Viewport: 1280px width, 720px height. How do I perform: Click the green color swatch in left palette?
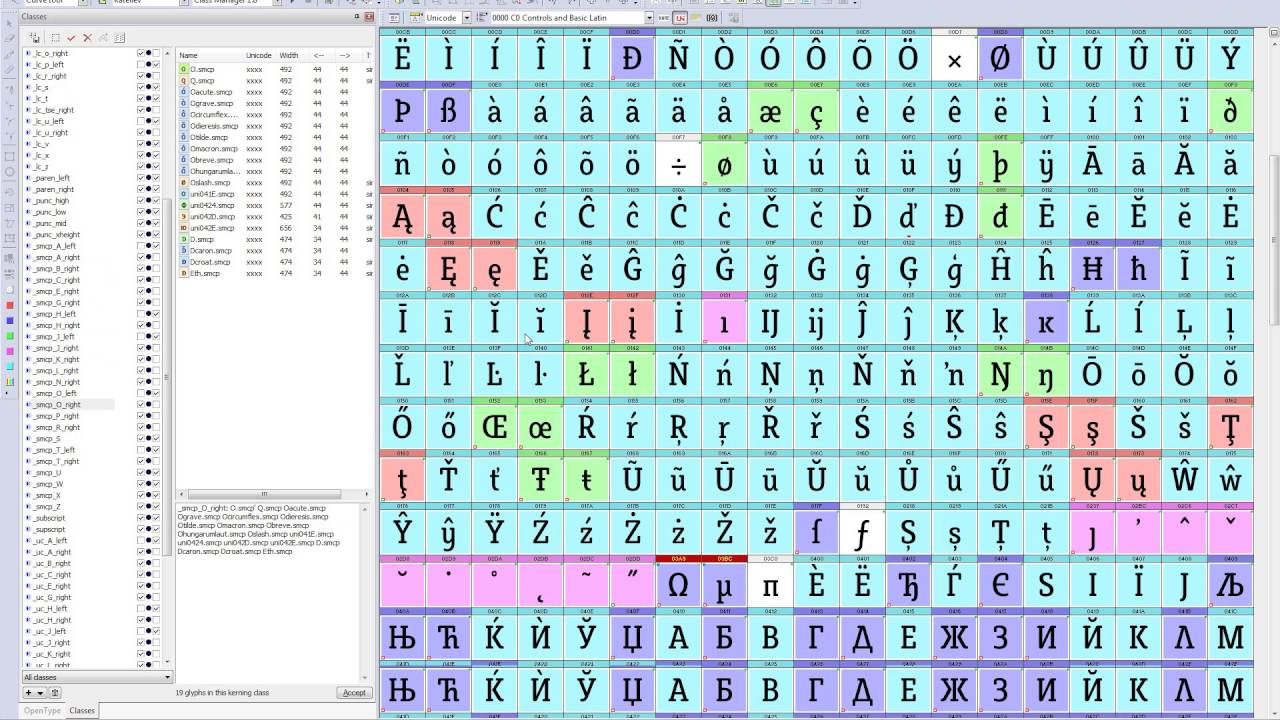coord(10,335)
